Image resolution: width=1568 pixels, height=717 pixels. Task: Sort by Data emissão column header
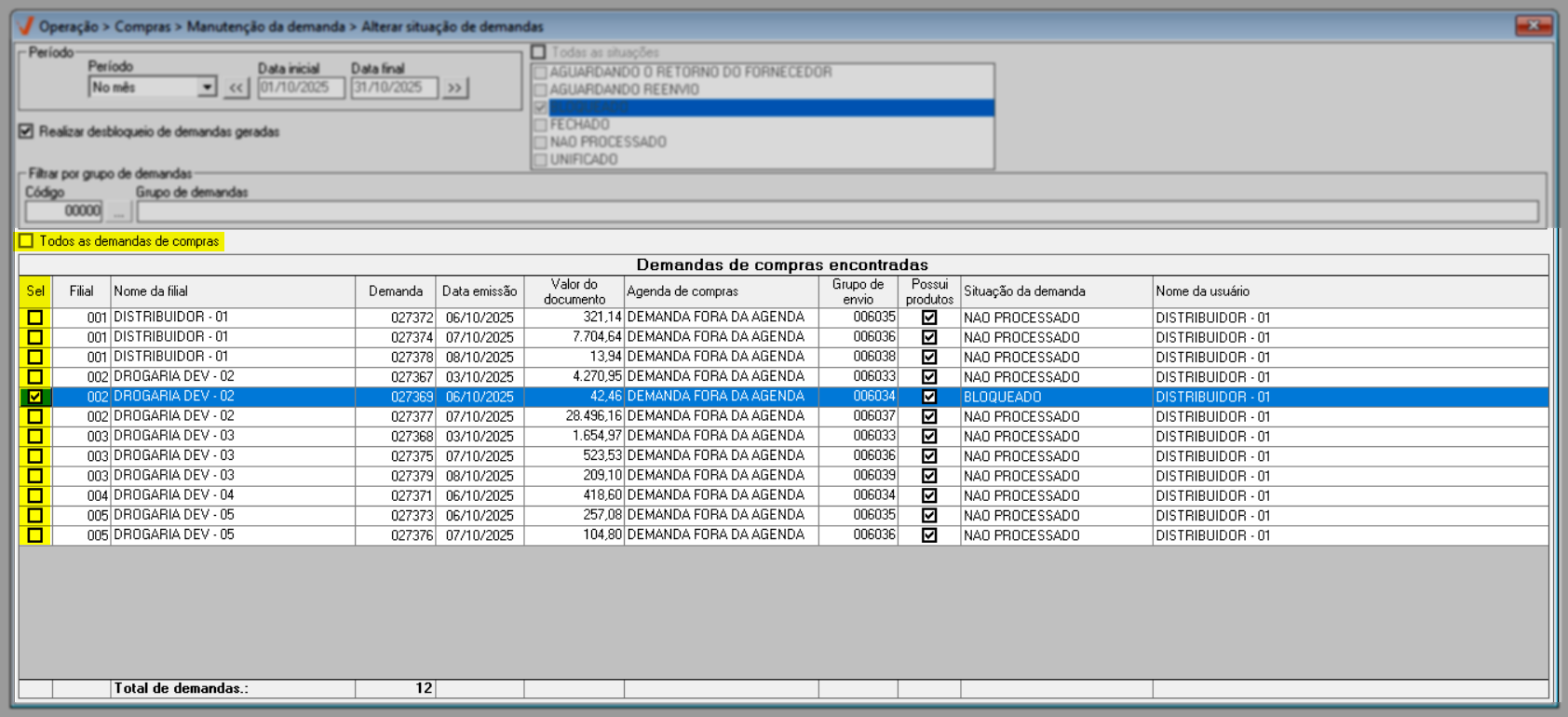click(480, 291)
